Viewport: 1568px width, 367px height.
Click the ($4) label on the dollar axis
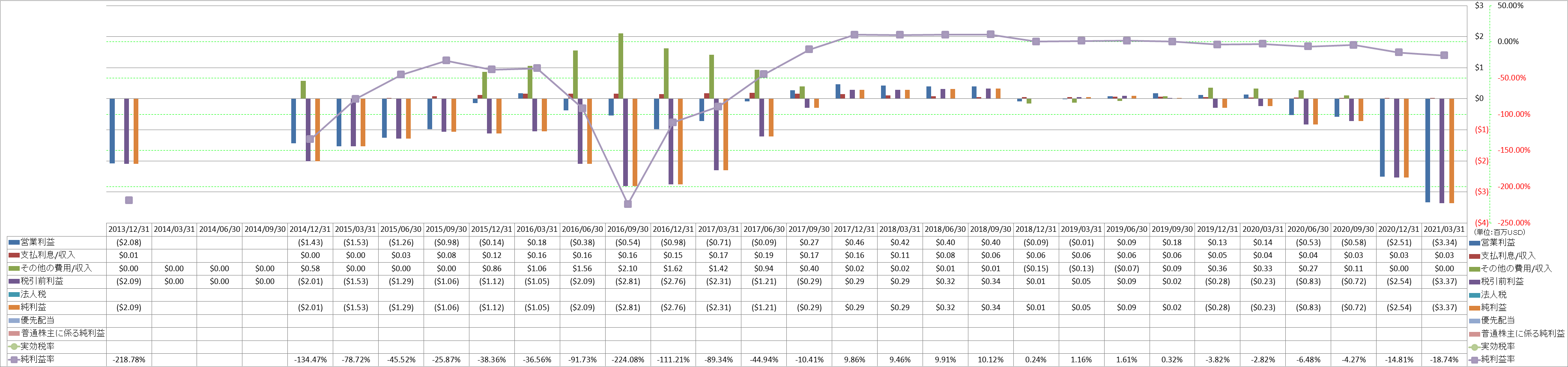pyautogui.click(x=1481, y=223)
